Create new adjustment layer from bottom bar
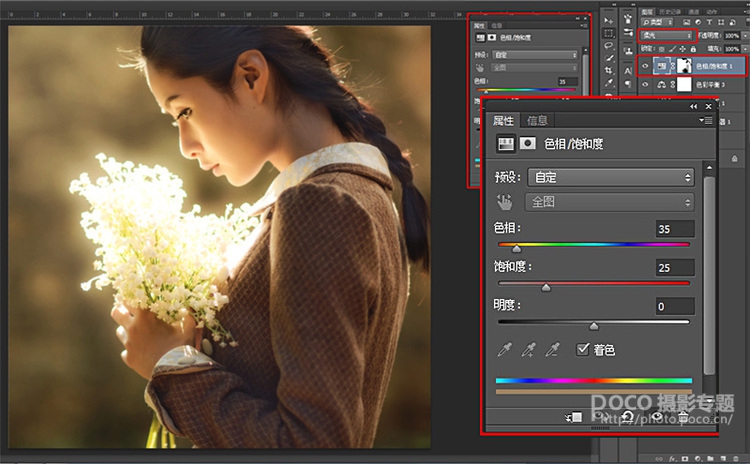The image size is (750, 464). tap(698, 459)
